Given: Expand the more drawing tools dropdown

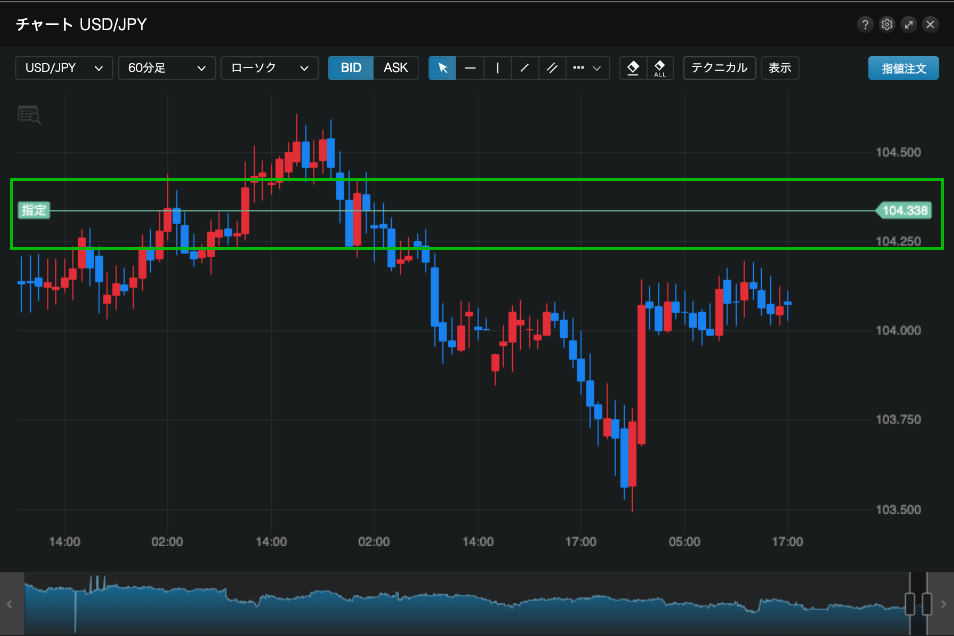Looking at the screenshot, I should 588,68.
